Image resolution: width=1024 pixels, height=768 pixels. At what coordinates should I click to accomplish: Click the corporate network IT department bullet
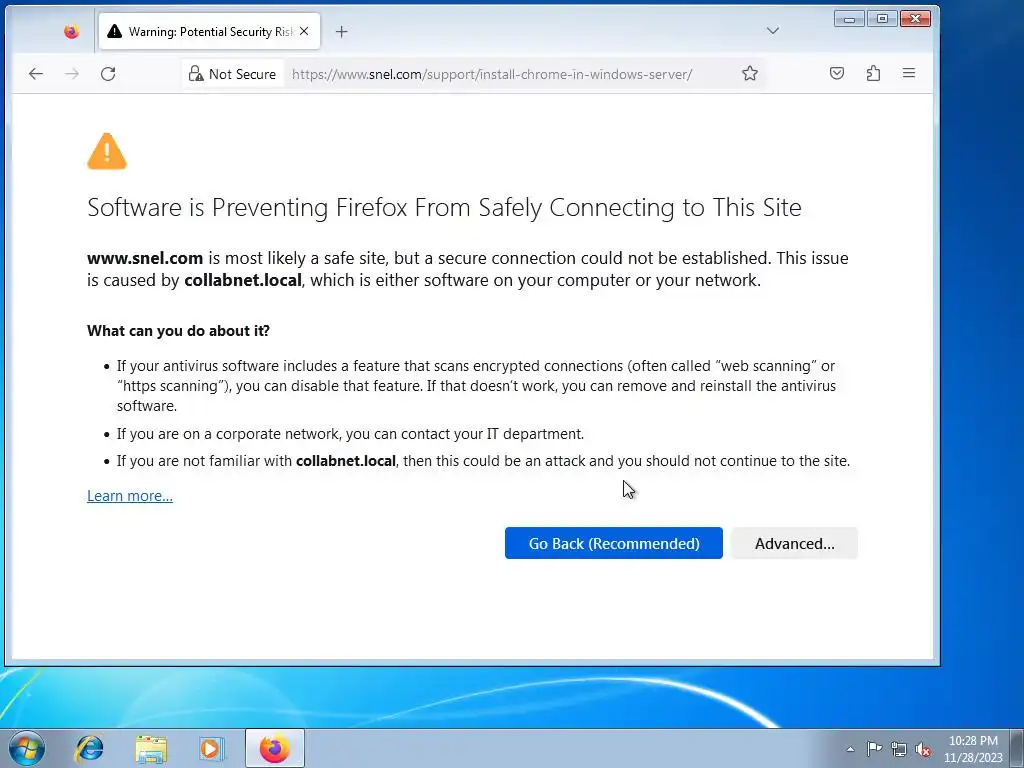tap(350, 434)
